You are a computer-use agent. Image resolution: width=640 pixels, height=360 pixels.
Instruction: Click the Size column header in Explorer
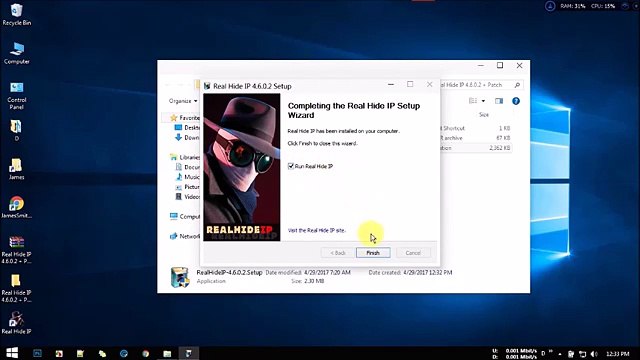click(x=484, y=115)
